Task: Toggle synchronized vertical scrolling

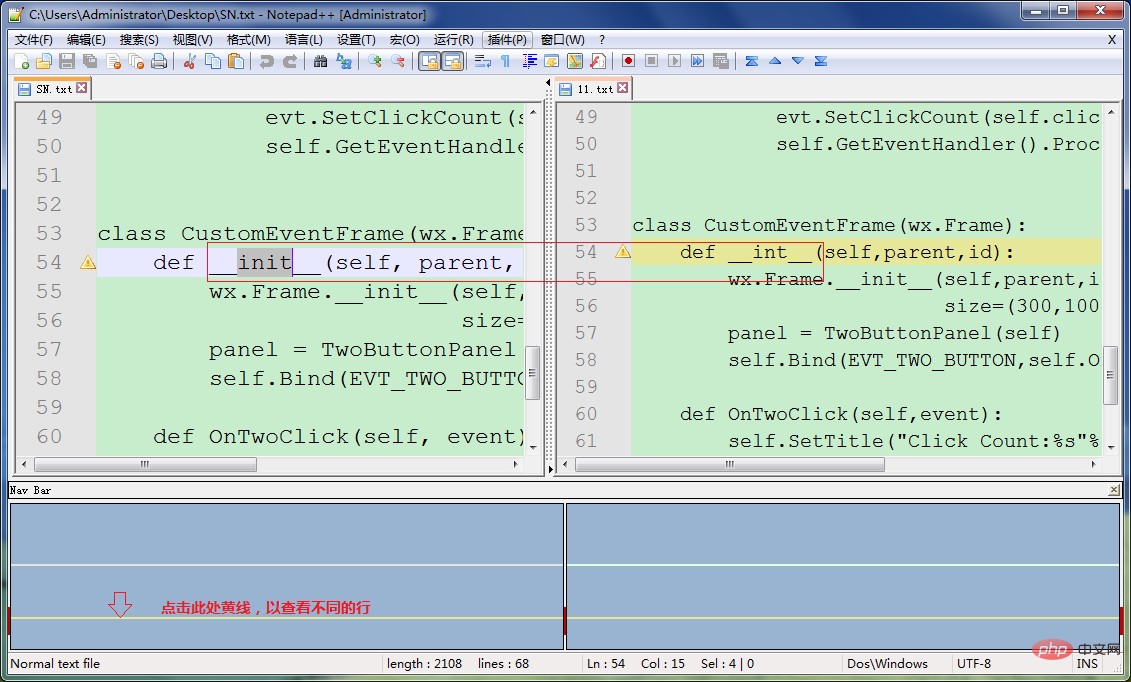Action: [429, 62]
